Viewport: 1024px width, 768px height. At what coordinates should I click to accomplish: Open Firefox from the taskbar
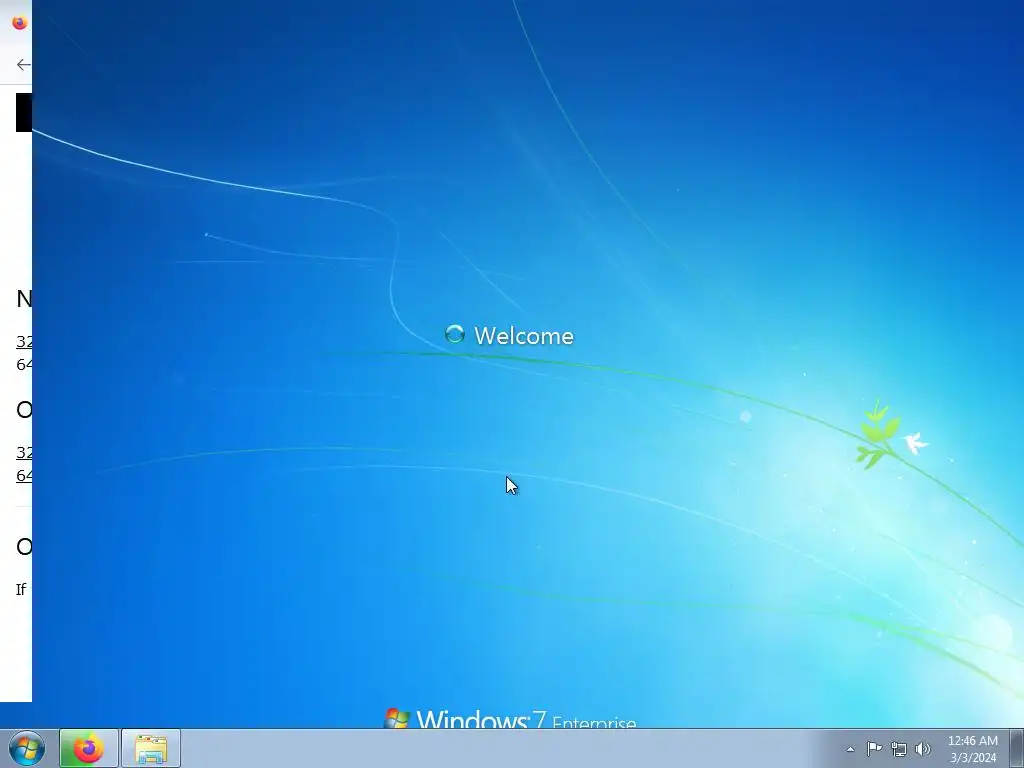coord(89,748)
